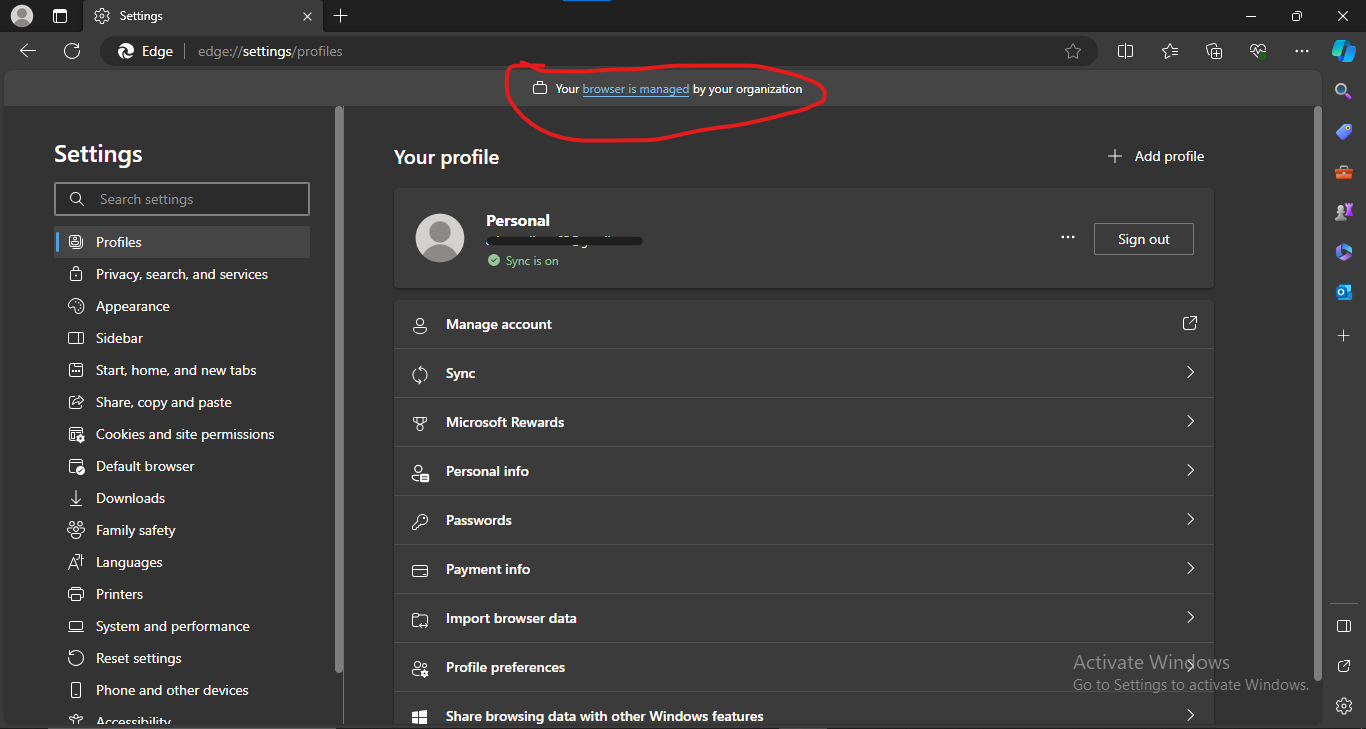Open the tab actions menu icon
Screen dimensions: 1366x729
point(60,16)
